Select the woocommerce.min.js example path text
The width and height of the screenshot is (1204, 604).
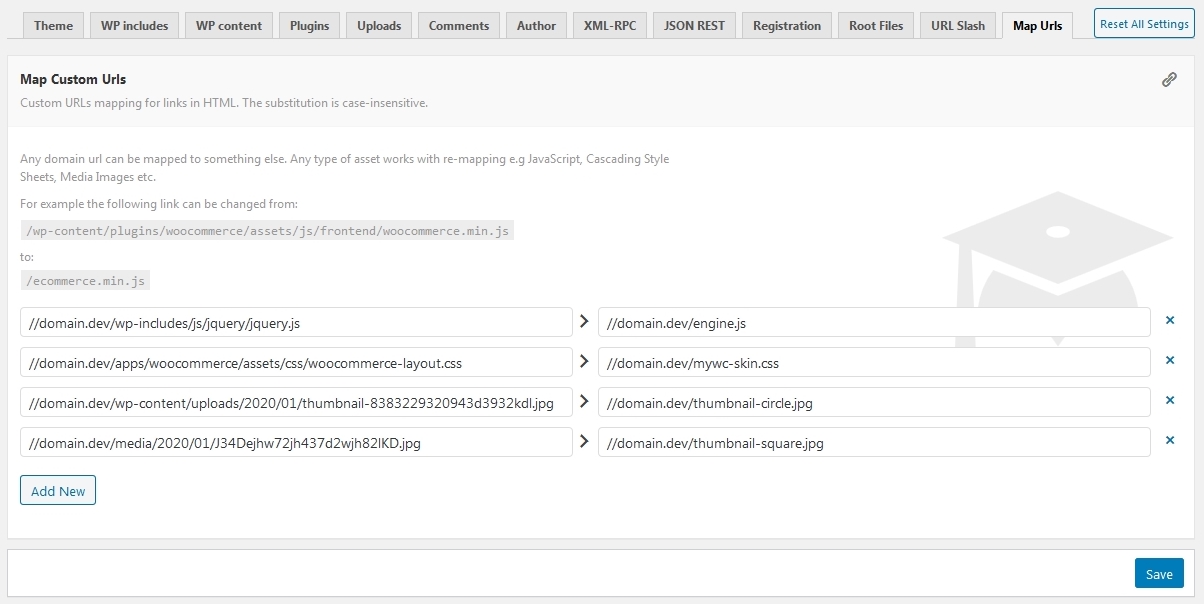coord(267,230)
